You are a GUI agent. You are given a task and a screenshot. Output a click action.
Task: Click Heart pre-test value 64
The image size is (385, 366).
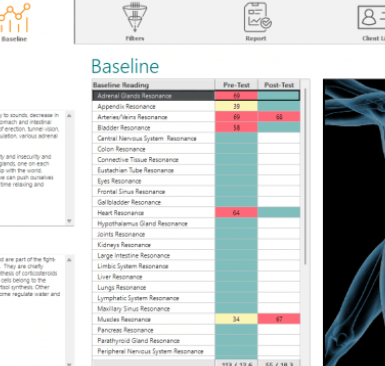(236, 213)
